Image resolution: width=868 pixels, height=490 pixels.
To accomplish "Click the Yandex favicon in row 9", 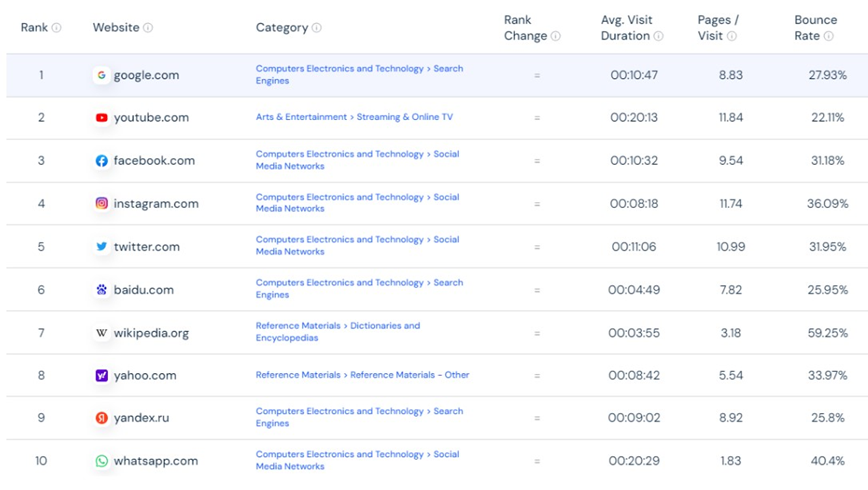I will coord(101,418).
